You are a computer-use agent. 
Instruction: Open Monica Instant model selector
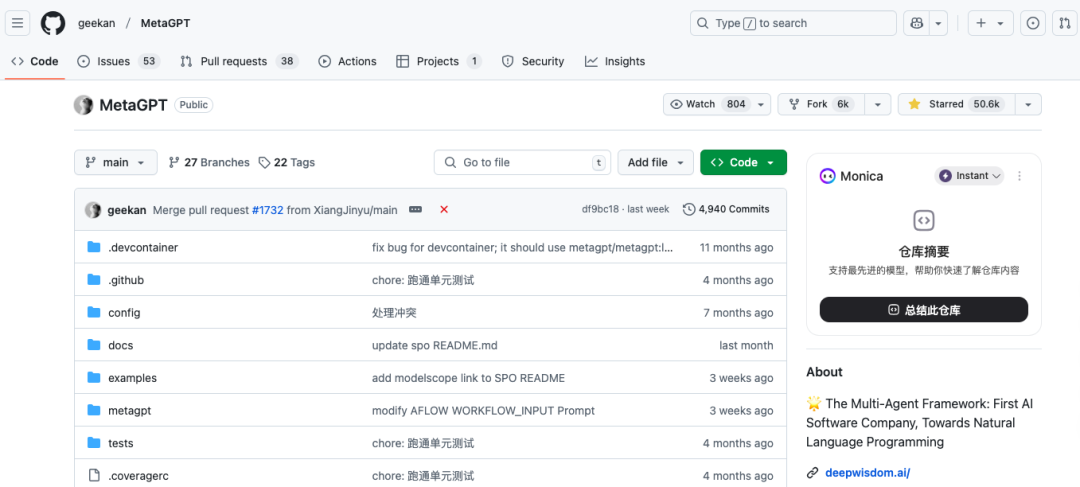tap(969, 176)
